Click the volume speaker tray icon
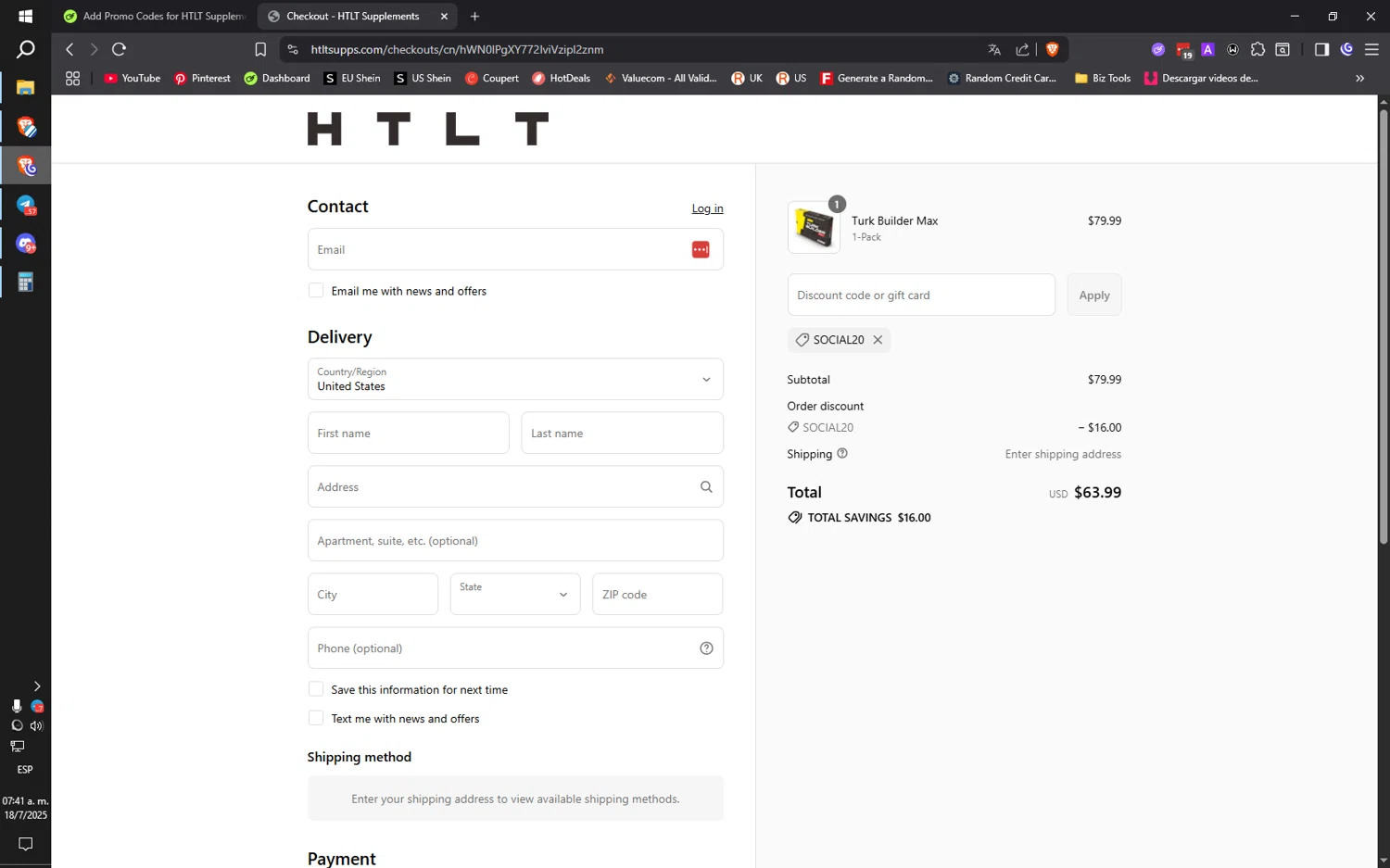1390x868 pixels. [x=36, y=725]
